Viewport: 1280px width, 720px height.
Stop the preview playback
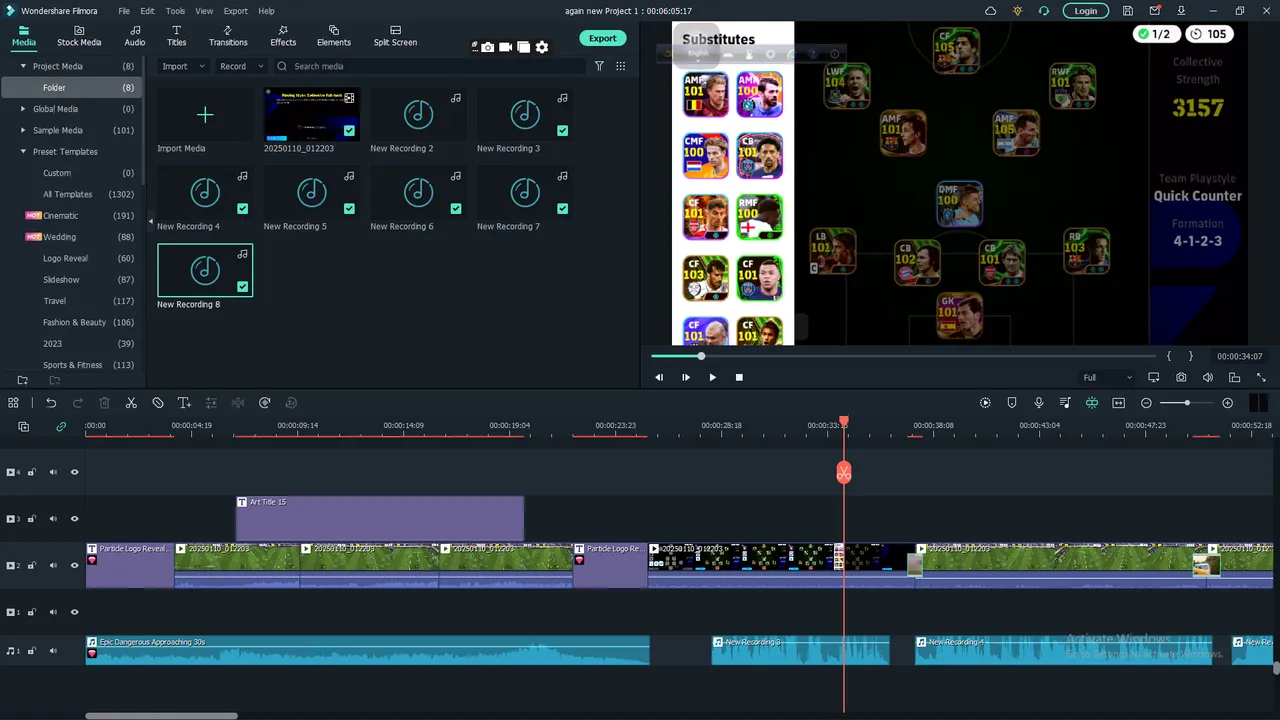click(739, 377)
